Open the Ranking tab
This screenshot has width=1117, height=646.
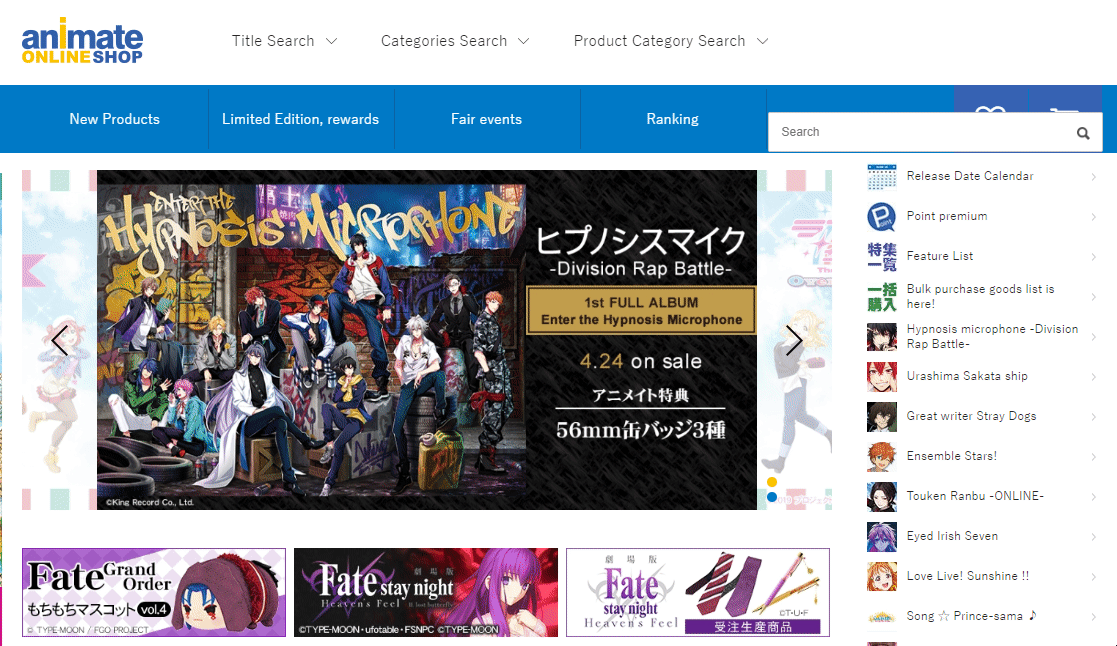[x=672, y=119]
